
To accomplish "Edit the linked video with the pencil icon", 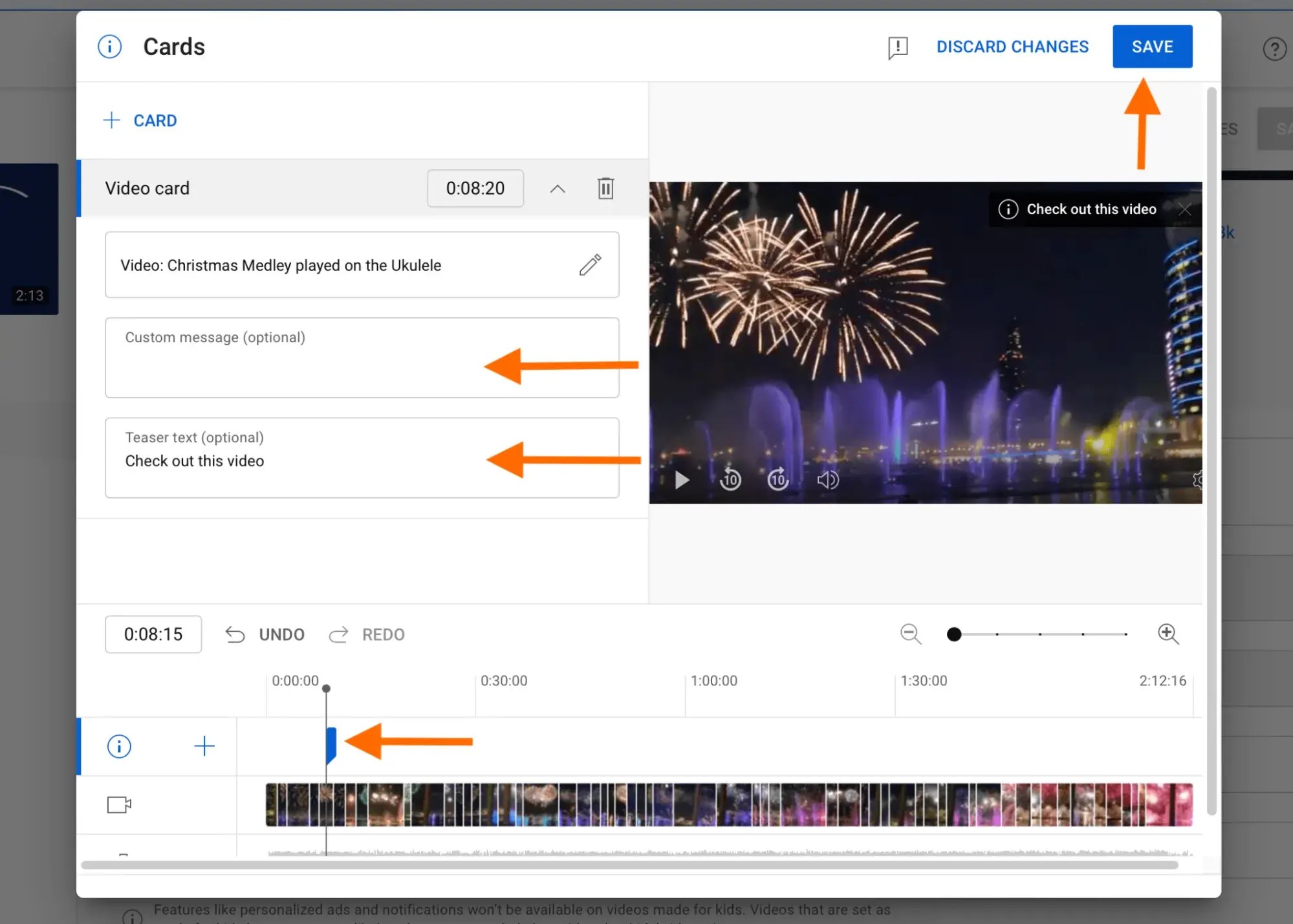I will [591, 265].
